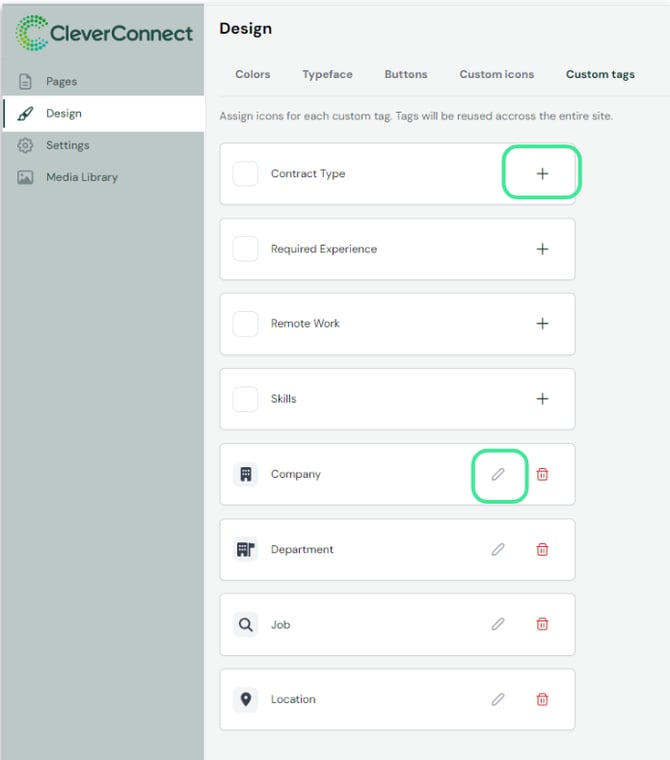Click the plus icon for Contract Type
The width and height of the screenshot is (670, 760).
coord(542,173)
